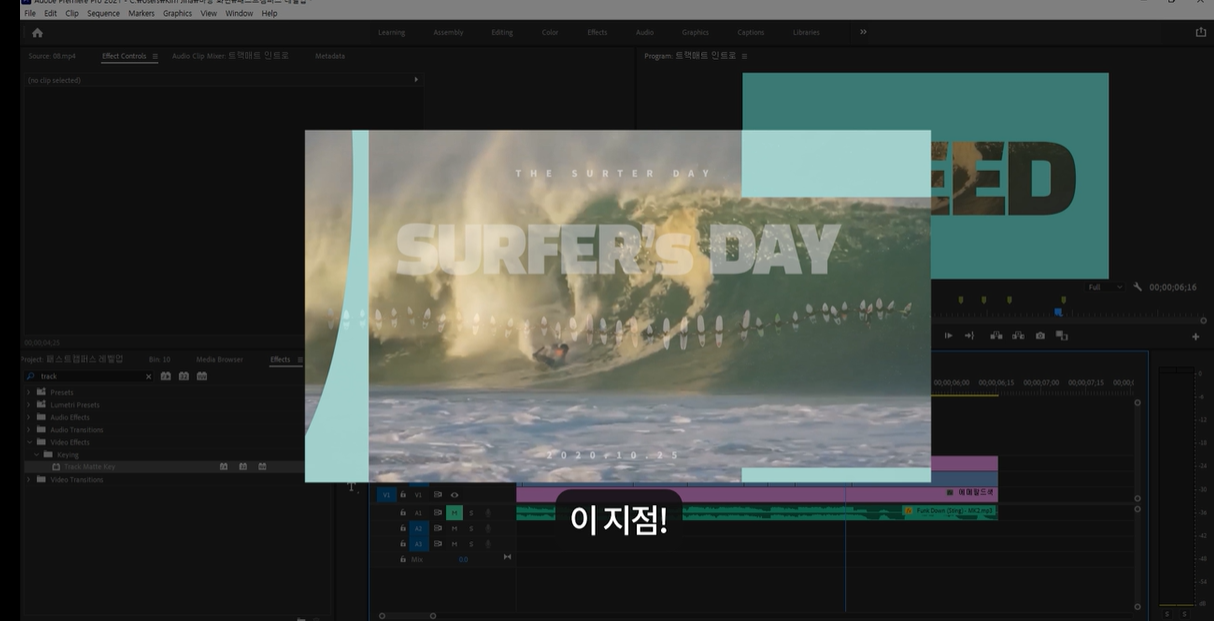
Task: Toggle the A1 track lock
Action: 403,513
